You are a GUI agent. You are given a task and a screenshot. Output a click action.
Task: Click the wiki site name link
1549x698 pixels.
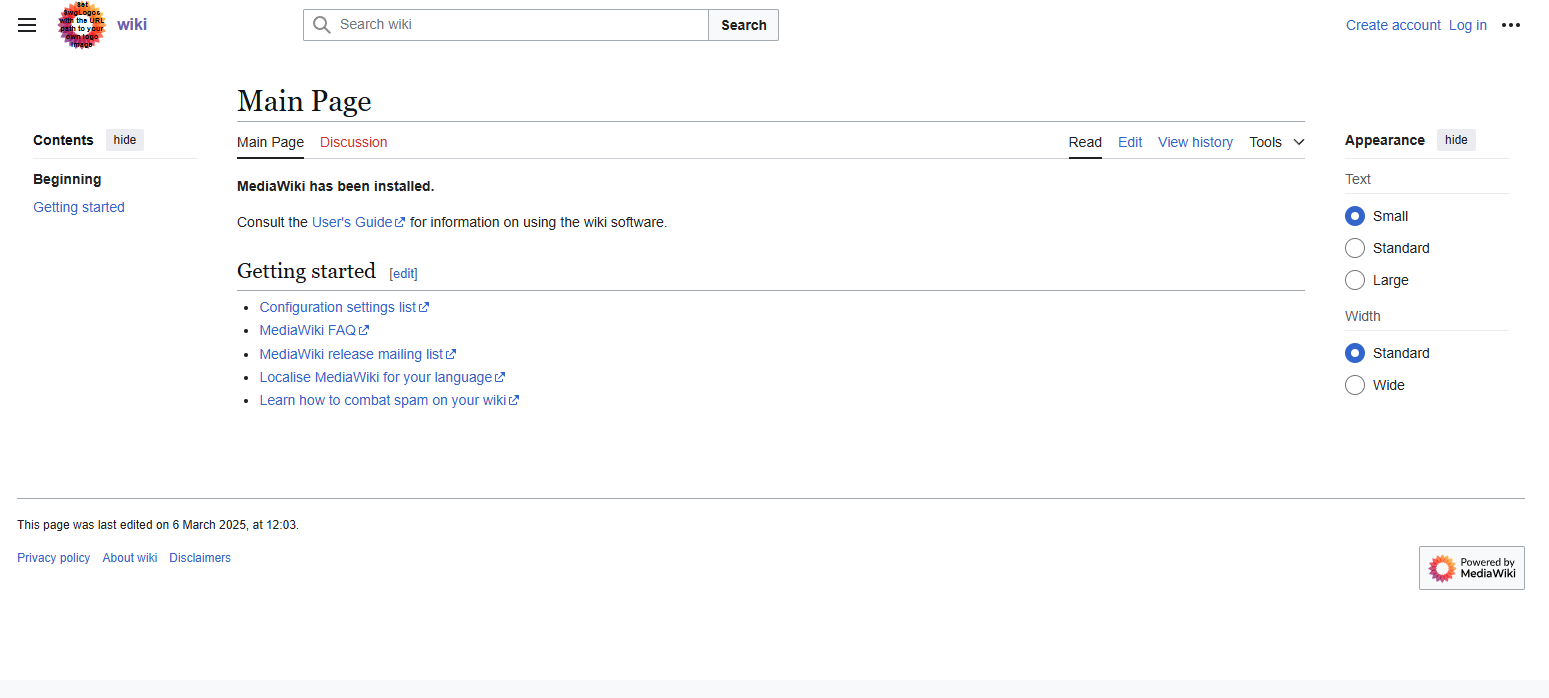click(x=132, y=24)
